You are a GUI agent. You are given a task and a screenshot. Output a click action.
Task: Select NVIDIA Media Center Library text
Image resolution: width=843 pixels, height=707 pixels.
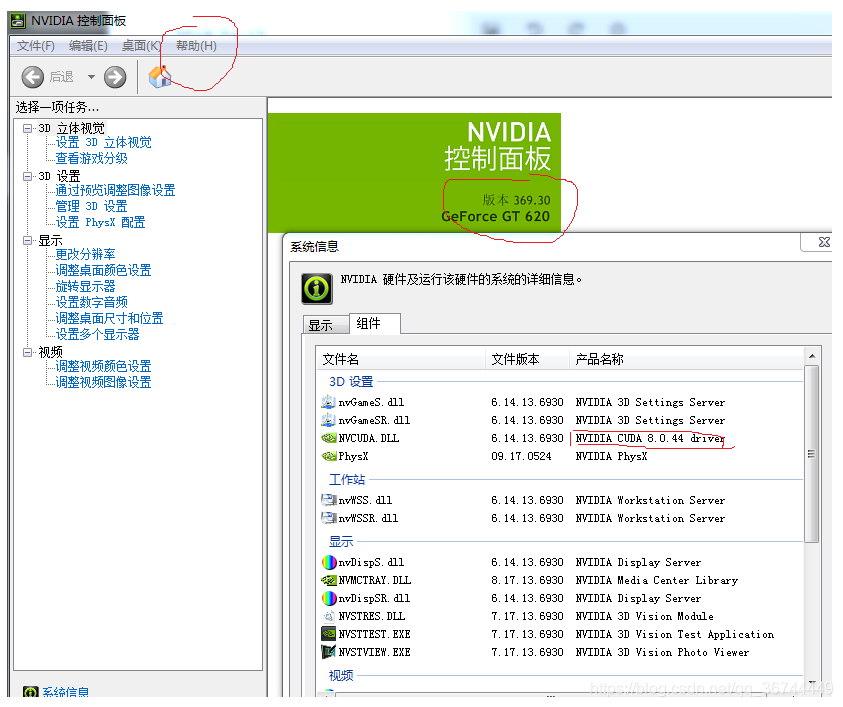tap(656, 580)
